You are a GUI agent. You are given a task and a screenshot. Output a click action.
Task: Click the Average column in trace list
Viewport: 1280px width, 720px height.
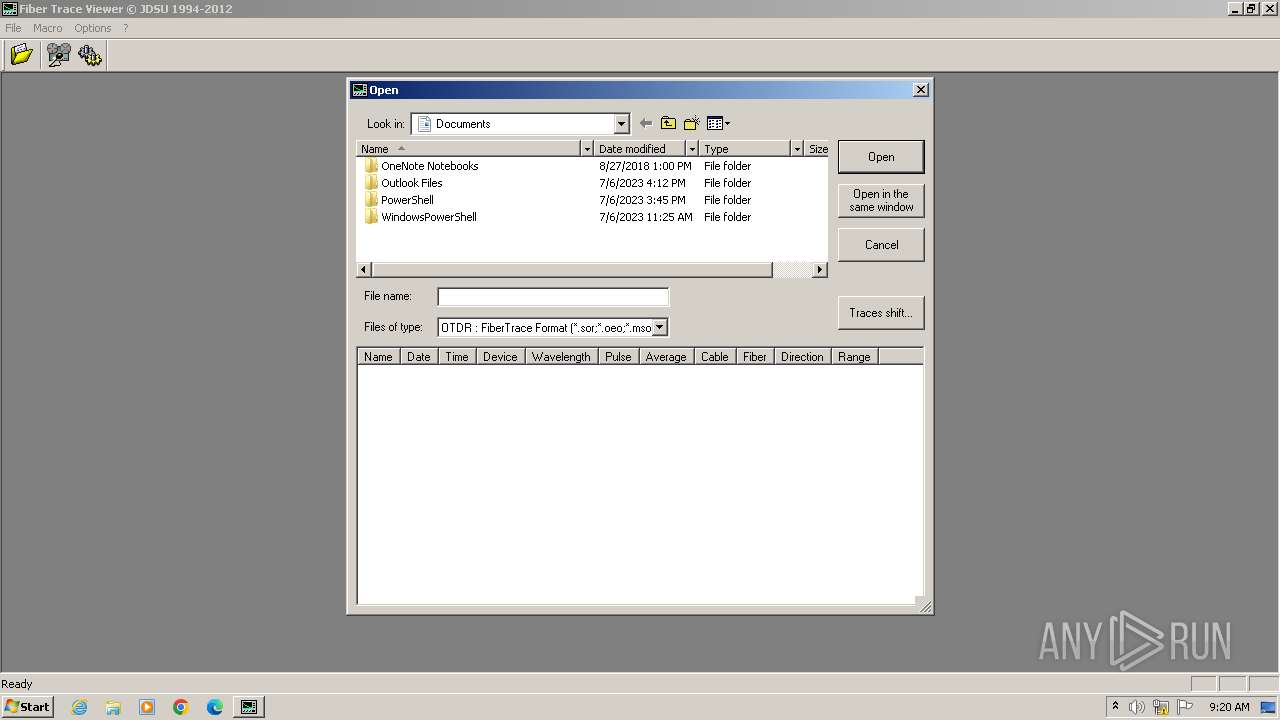pyautogui.click(x=666, y=357)
